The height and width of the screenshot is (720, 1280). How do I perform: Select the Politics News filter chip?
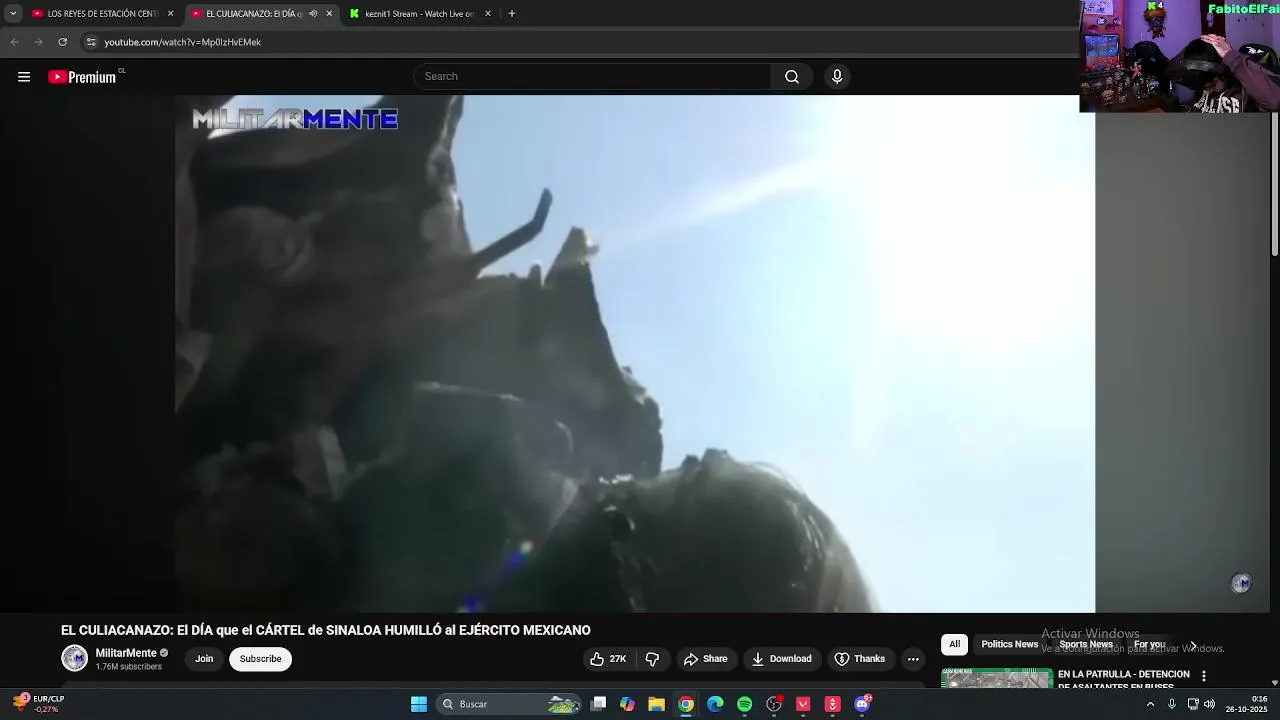(1009, 645)
